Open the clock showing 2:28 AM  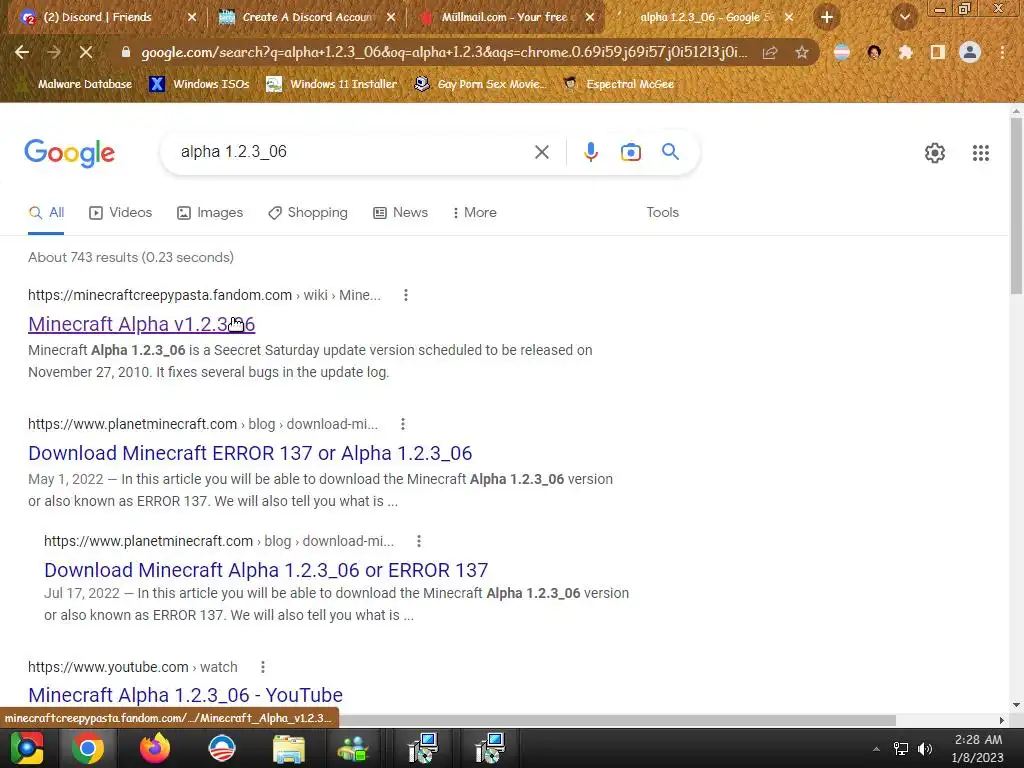pos(978,748)
